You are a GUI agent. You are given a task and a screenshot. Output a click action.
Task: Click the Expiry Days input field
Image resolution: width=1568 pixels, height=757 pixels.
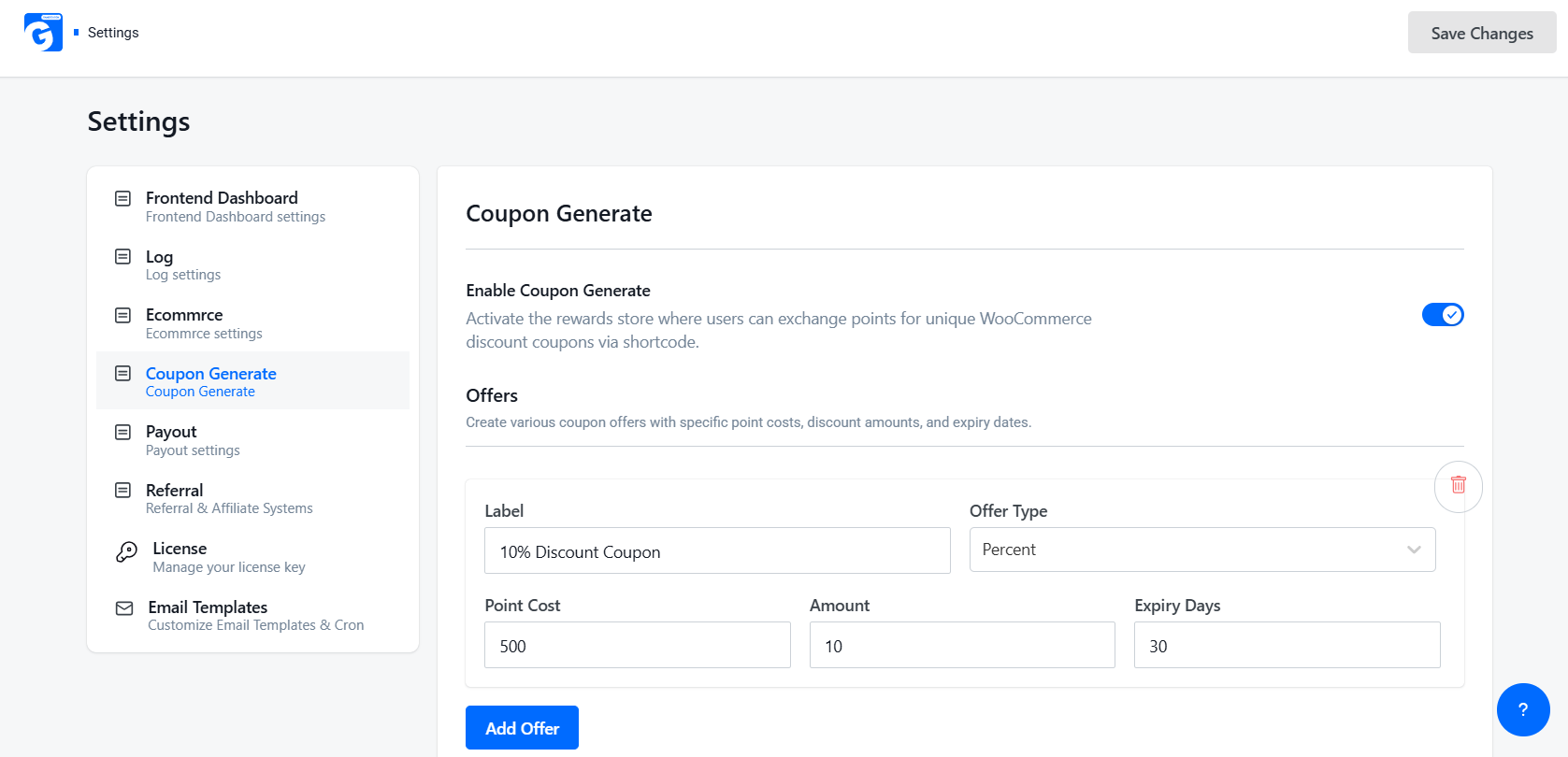[x=1287, y=646]
